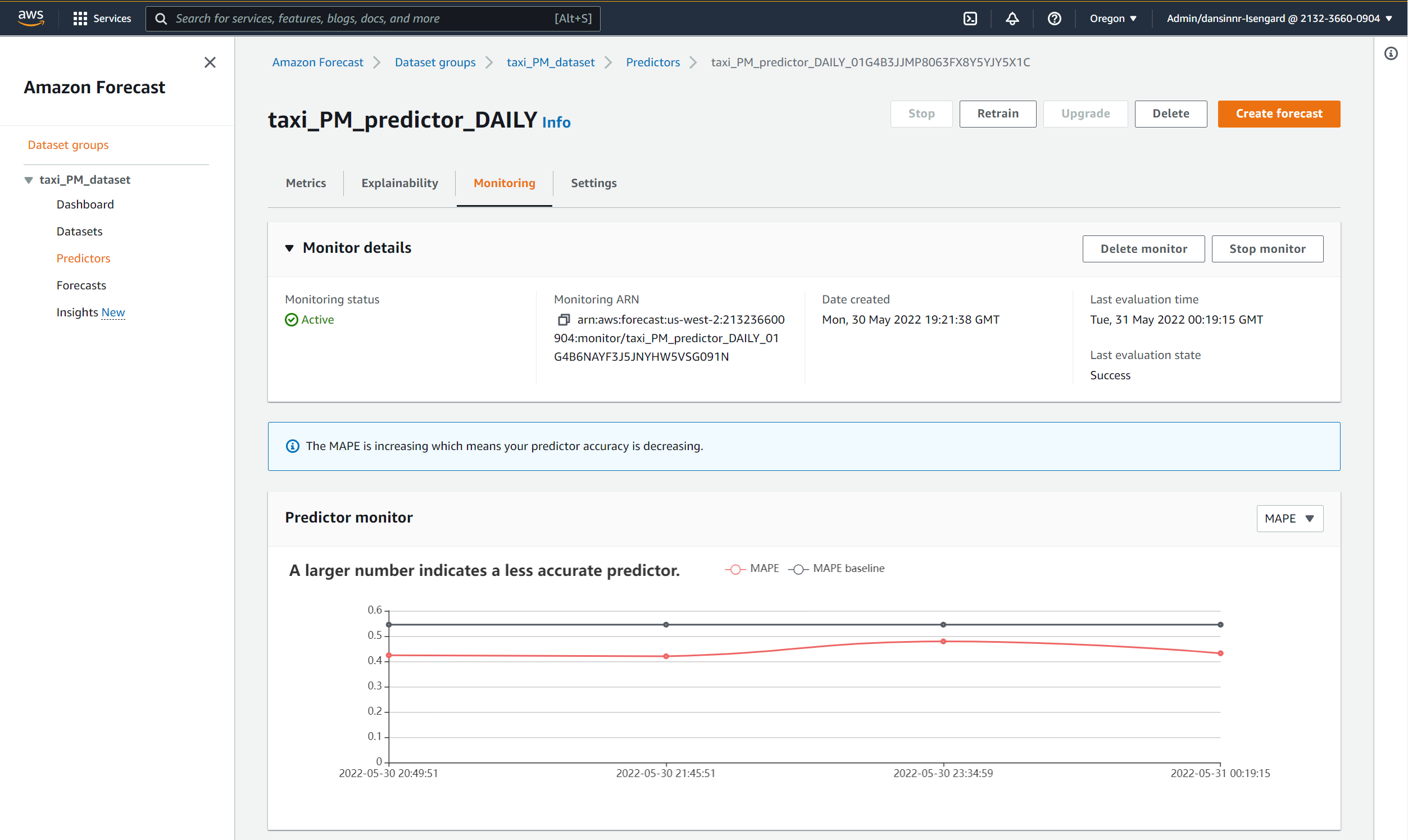Open the Oregon region selector
The image size is (1408, 840).
click(1112, 19)
